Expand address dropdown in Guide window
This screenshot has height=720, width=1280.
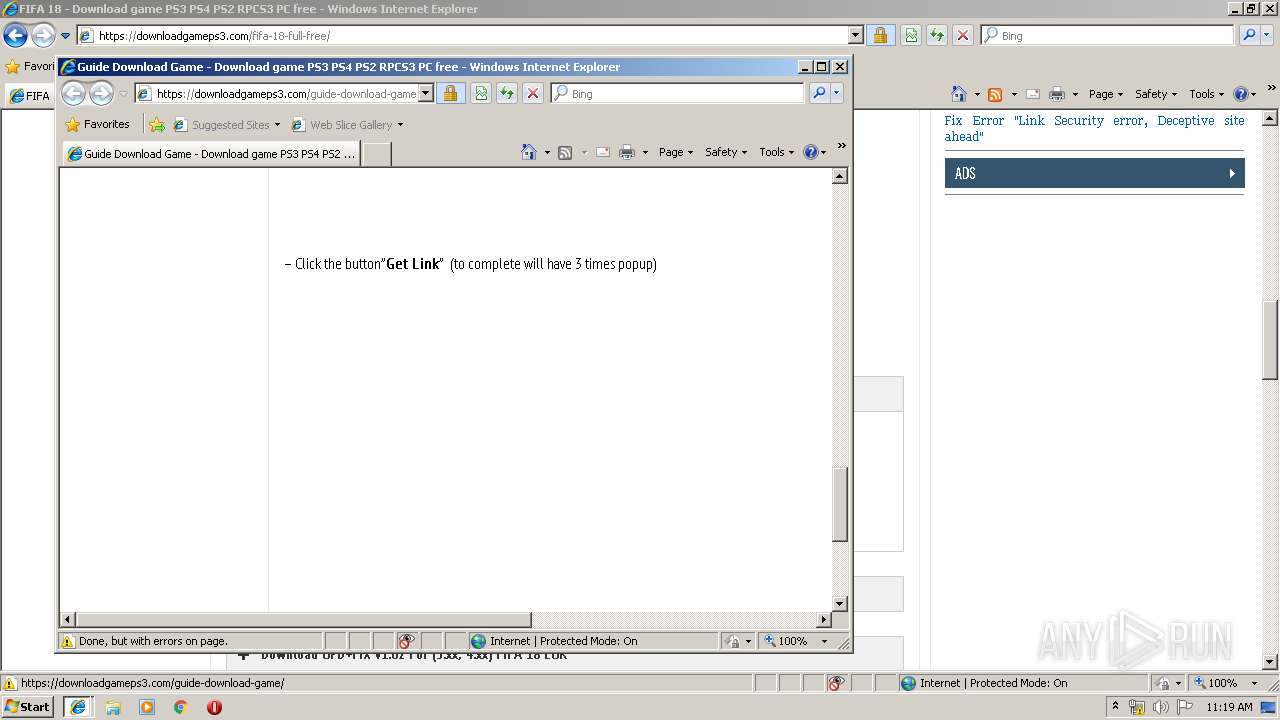(x=425, y=93)
